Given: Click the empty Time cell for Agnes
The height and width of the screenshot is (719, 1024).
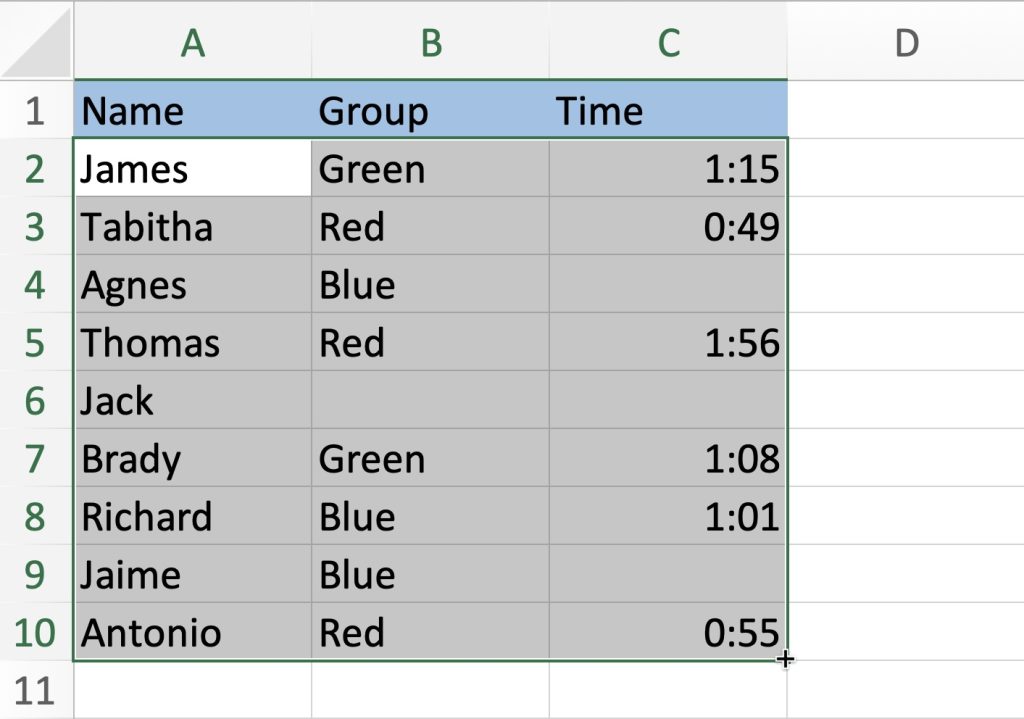Looking at the screenshot, I should pyautogui.click(x=668, y=285).
